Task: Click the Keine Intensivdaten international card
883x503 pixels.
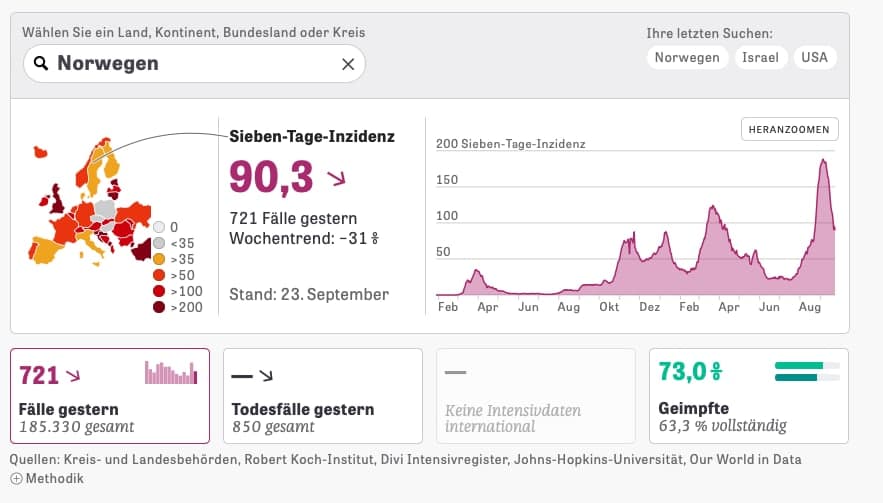Action: pos(536,396)
